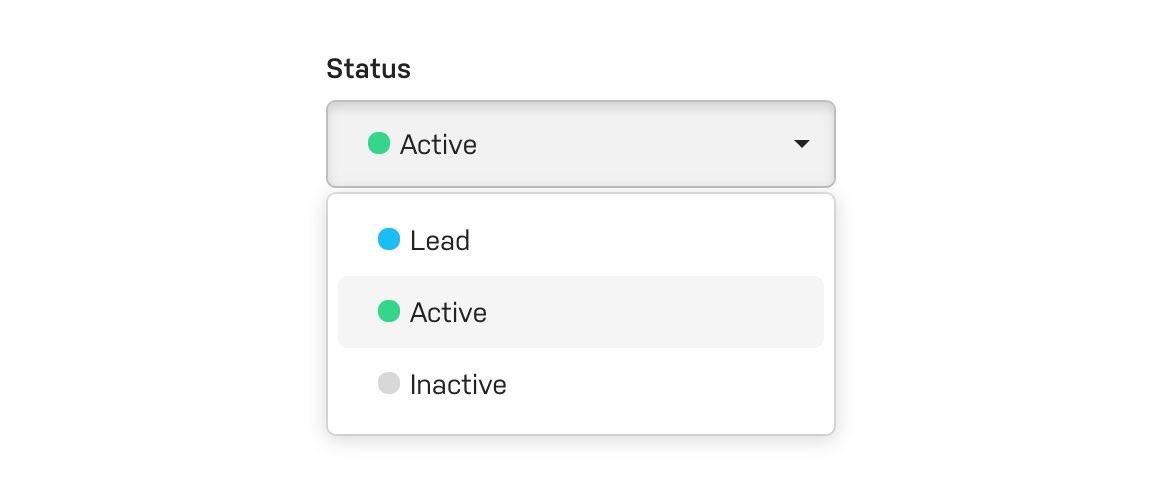Click the green dot inside the Status field

coord(379,143)
